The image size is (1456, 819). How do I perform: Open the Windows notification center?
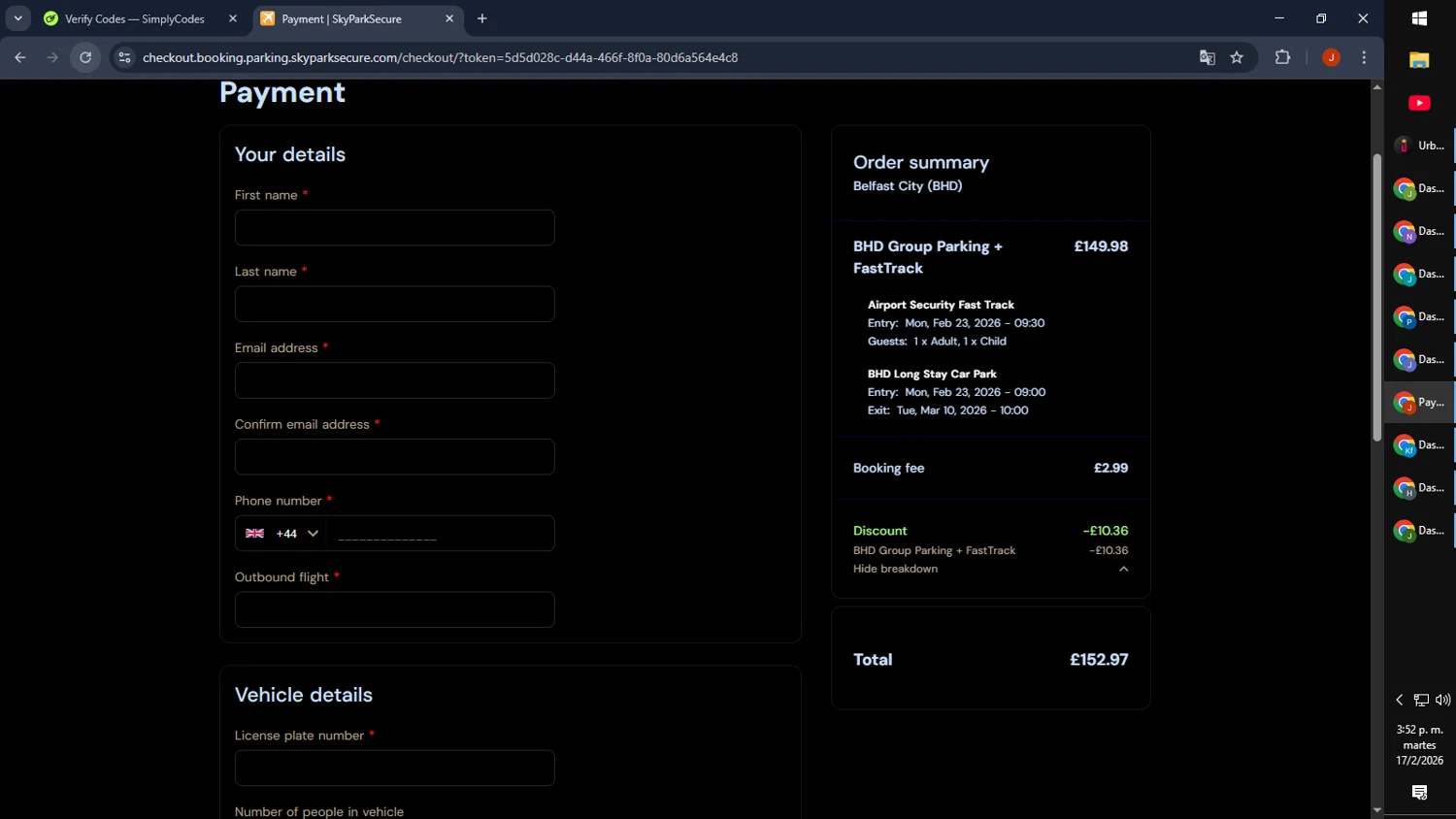pyautogui.click(x=1419, y=793)
